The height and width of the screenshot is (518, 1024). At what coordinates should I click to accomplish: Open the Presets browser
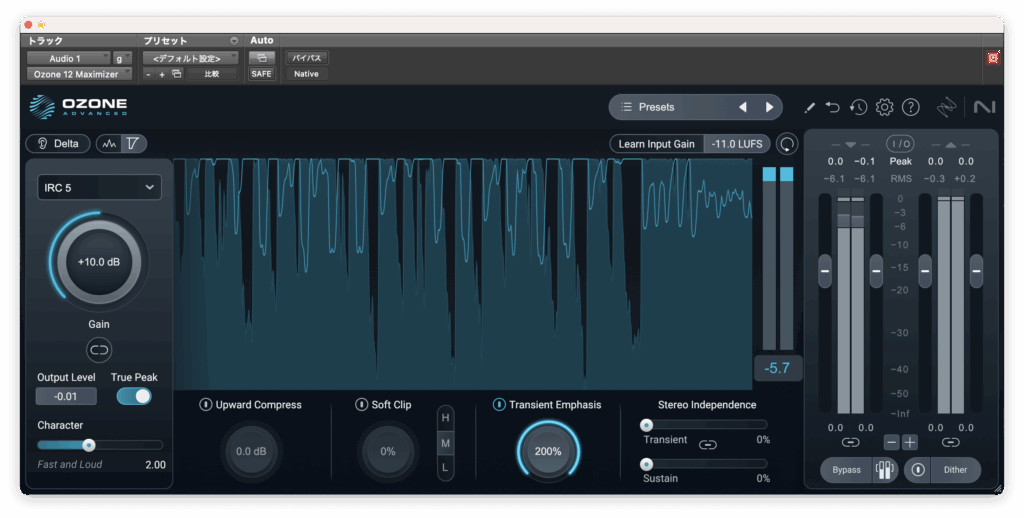(656, 107)
